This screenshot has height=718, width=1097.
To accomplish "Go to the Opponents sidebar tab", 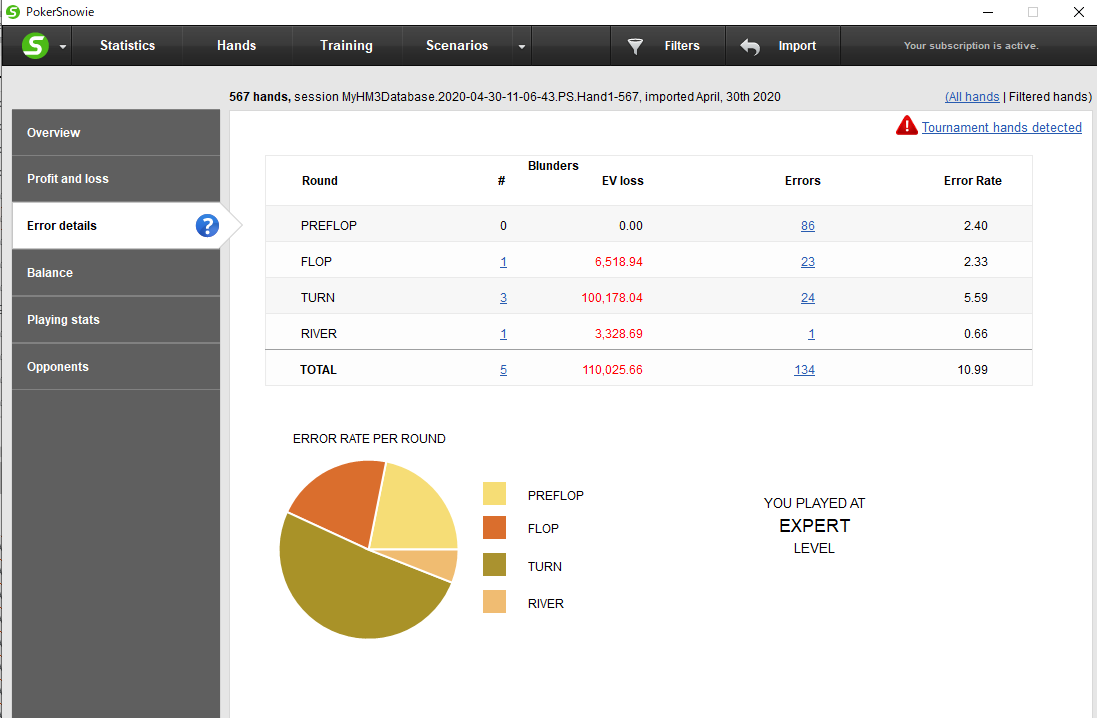I will (x=116, y=367).
